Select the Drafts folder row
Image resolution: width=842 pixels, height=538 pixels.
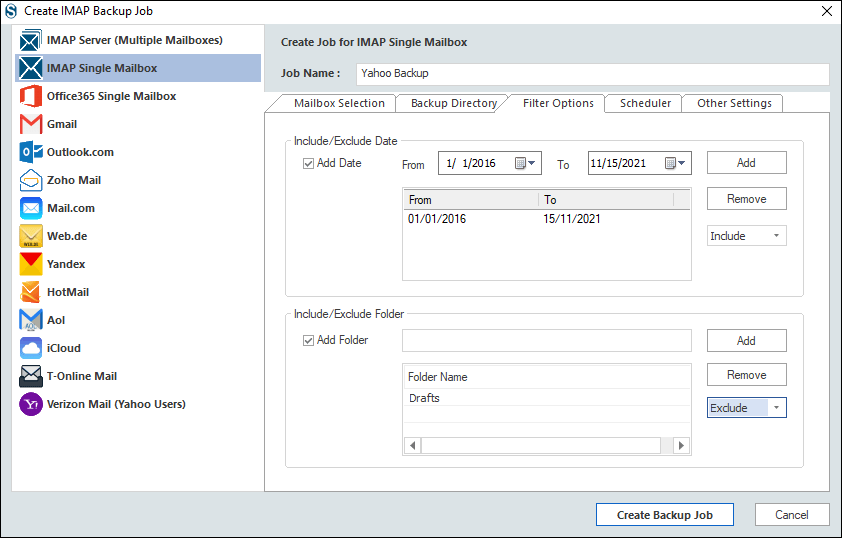[x=547, y=398]
